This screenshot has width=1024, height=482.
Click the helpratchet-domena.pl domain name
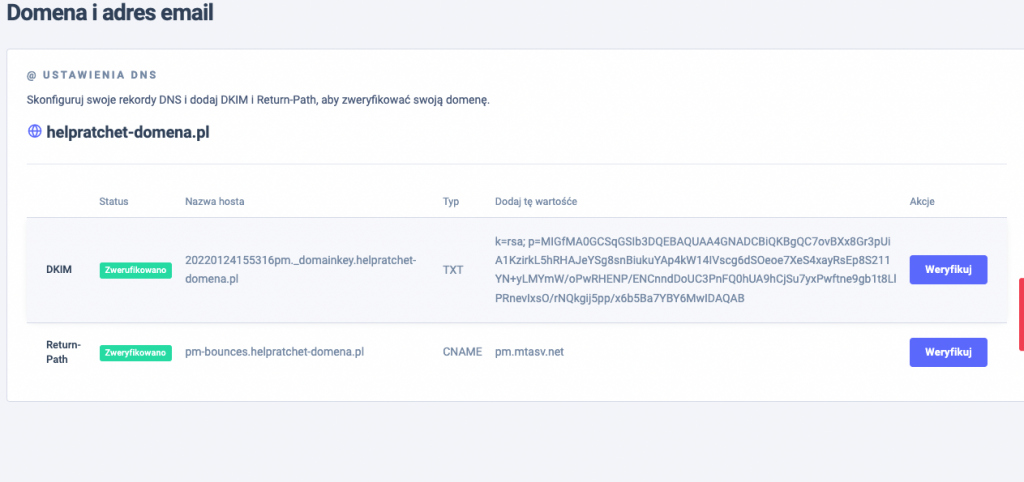[128, 131]
